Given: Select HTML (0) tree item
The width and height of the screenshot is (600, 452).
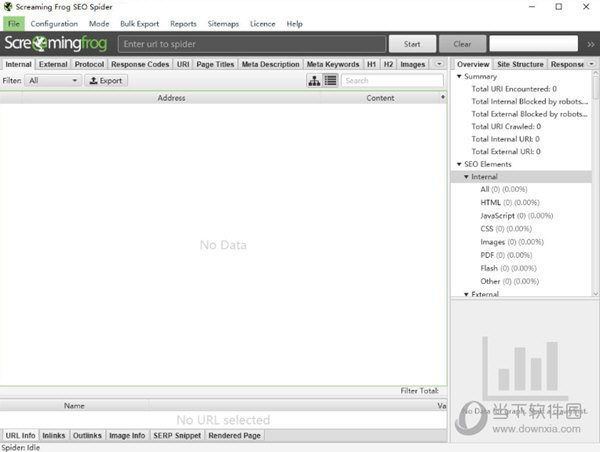Looking at the screenshot, I should pos(510,202).
